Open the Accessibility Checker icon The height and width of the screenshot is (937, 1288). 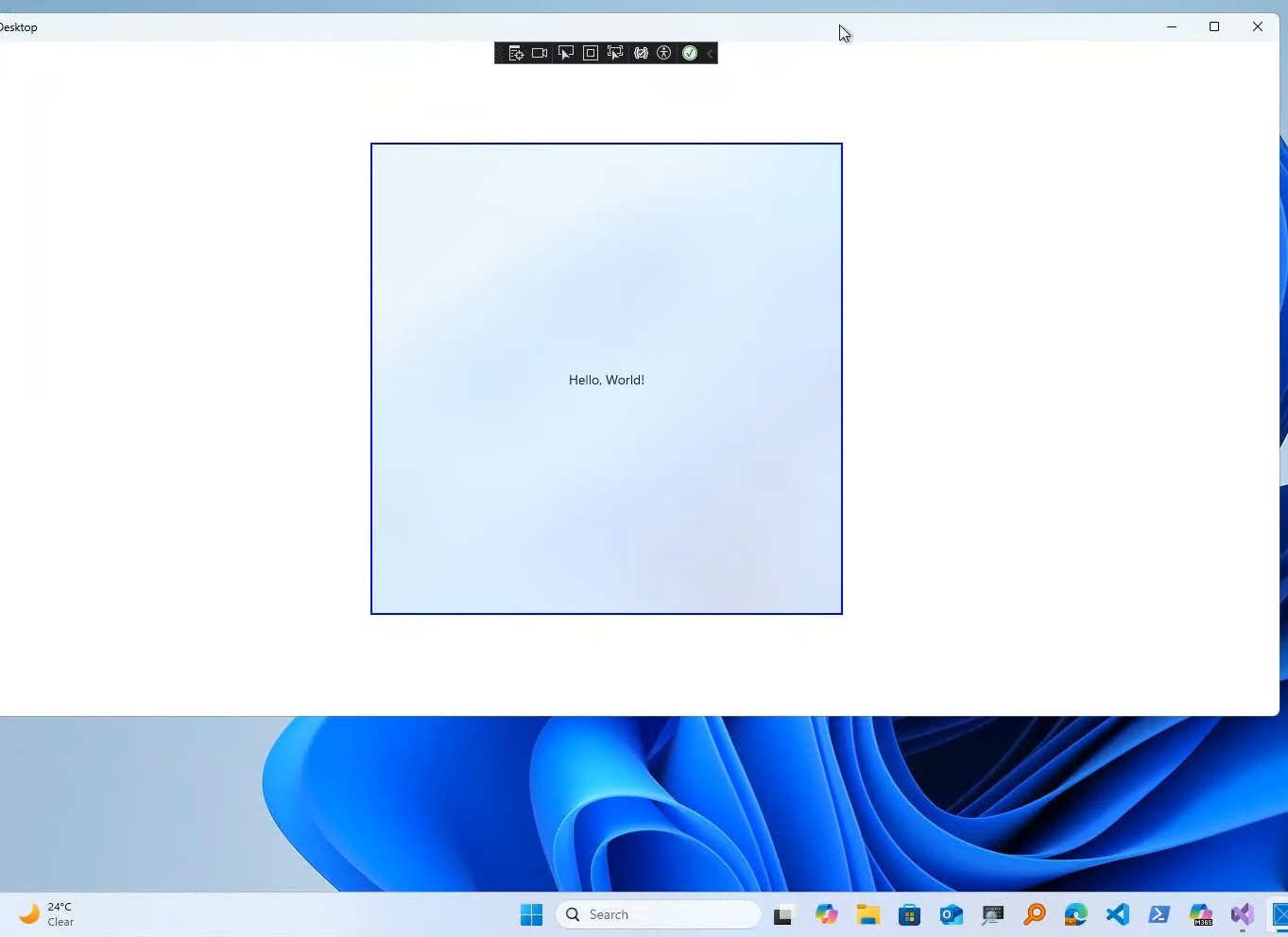point(664,54)
